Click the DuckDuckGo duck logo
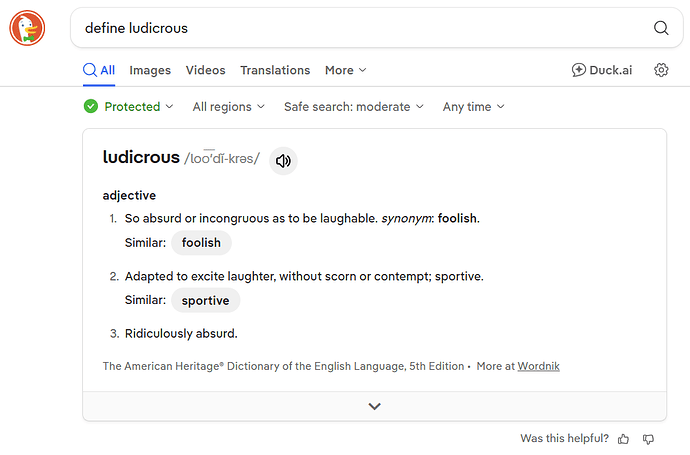This screenshot has width=690, height=455. pos(27,28)
